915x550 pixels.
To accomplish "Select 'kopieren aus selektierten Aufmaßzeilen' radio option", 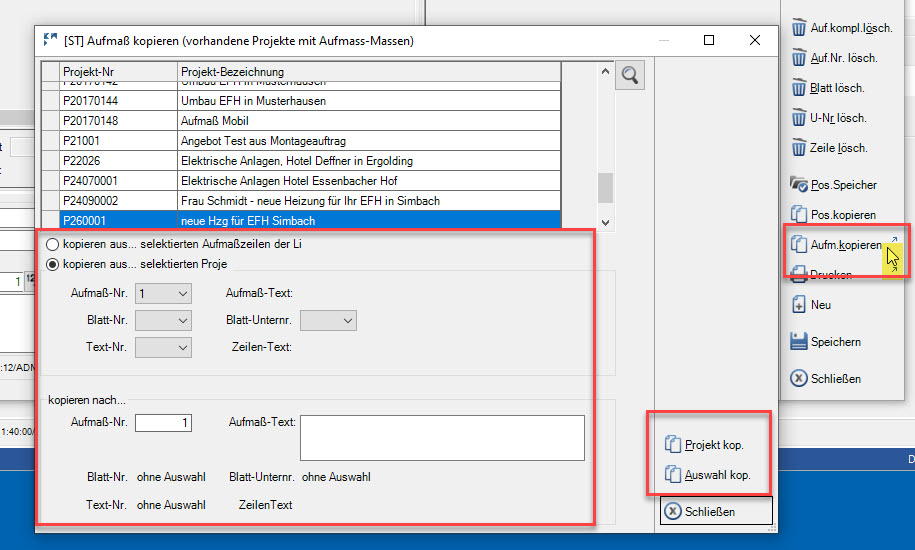I will pyautogui.click(x=52, y=245).
